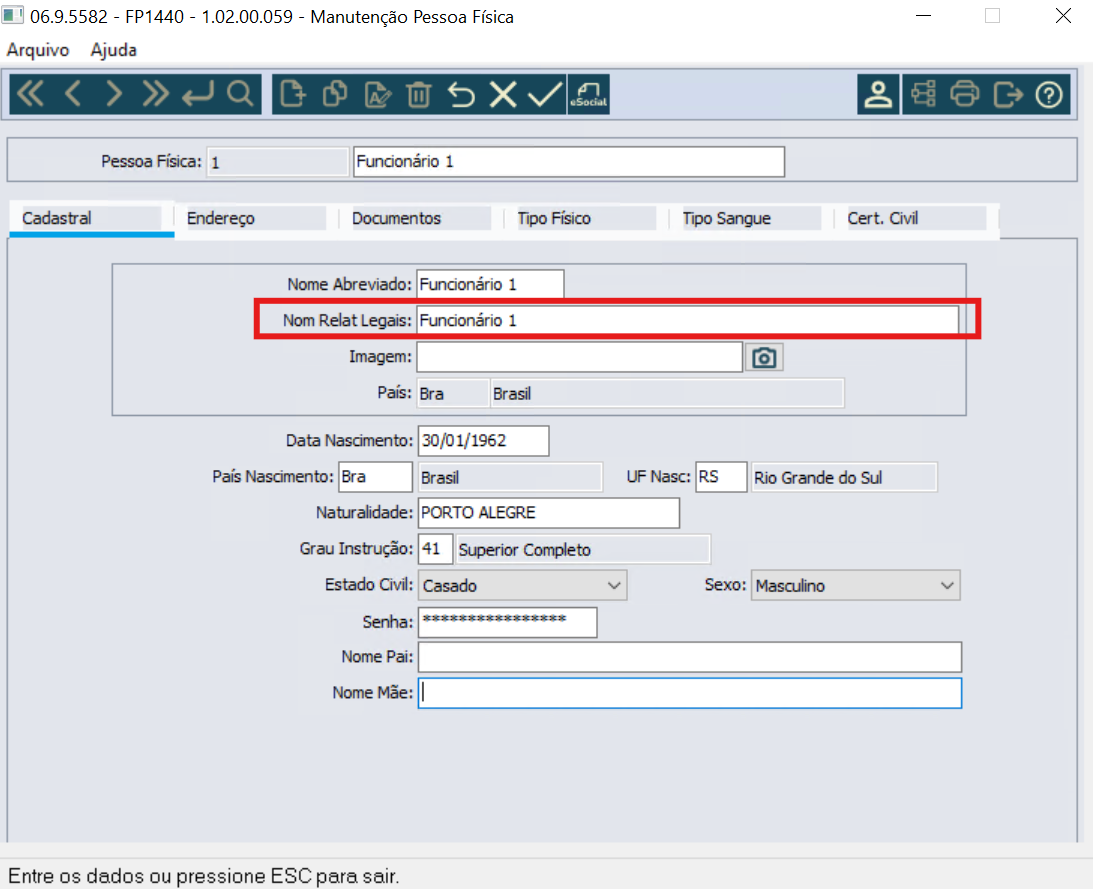1093x889 pixels.
Task: Open the hierarchy structure toolbar icon
Action: coord(924,93)
